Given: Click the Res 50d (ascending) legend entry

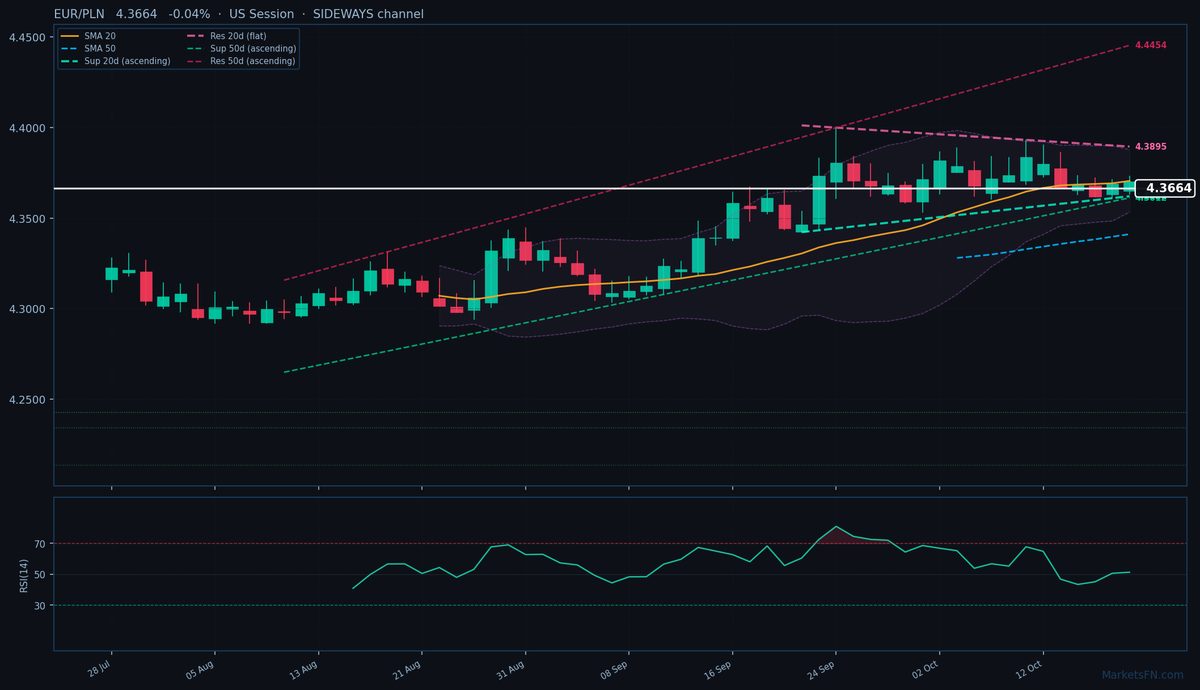Looking at the screenshot, I should [241, 61].
